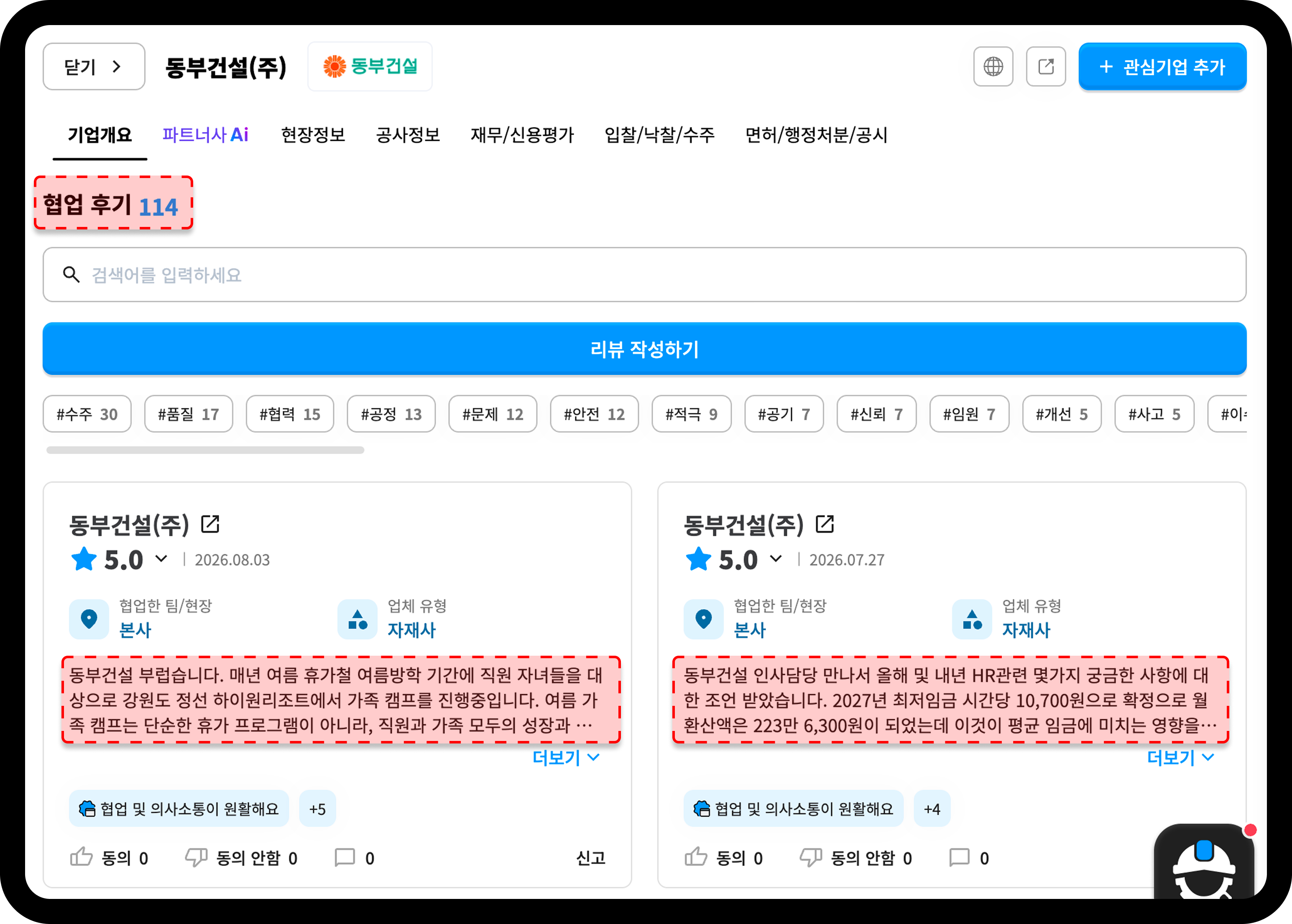
Task: Expand 더보기 on the 2026.07.27 review
Action: [1180, 757]
